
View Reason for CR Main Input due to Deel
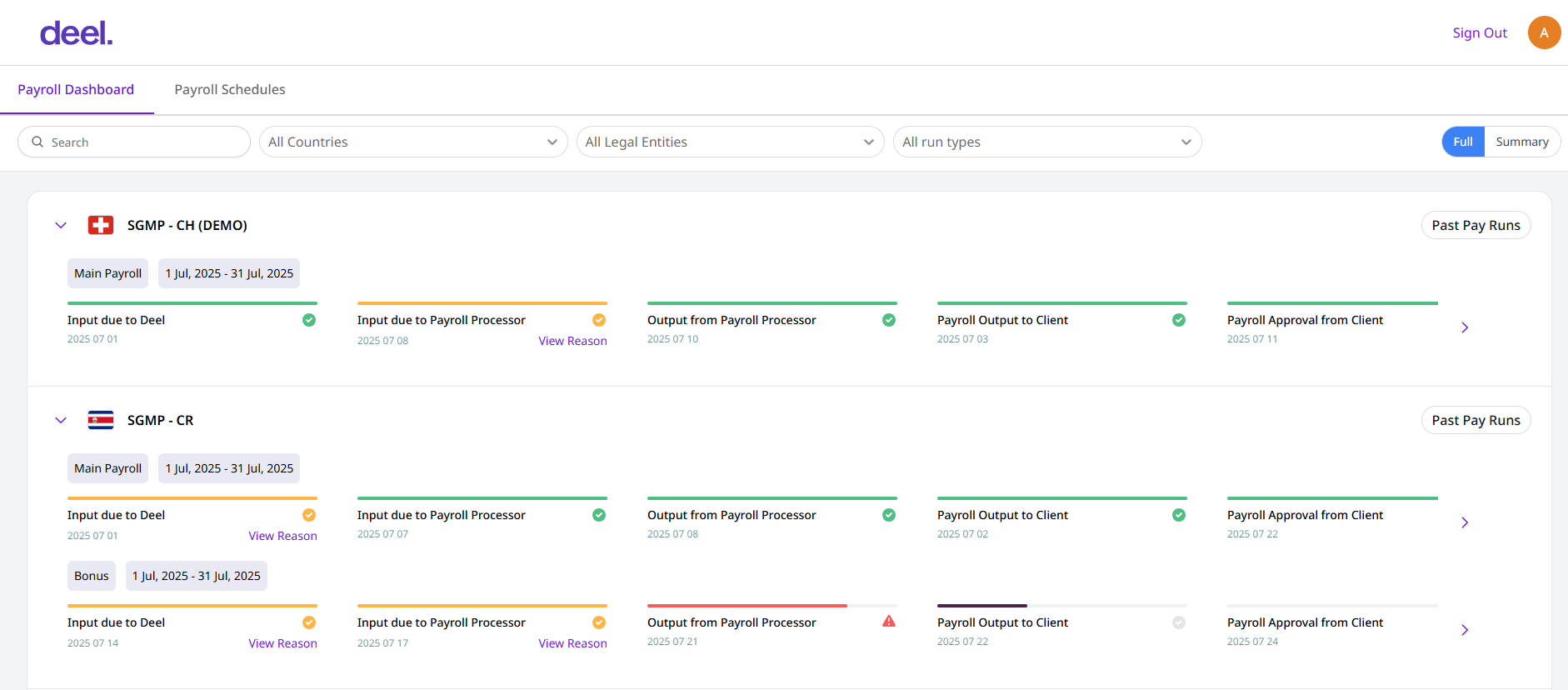[x=282, y=536]
